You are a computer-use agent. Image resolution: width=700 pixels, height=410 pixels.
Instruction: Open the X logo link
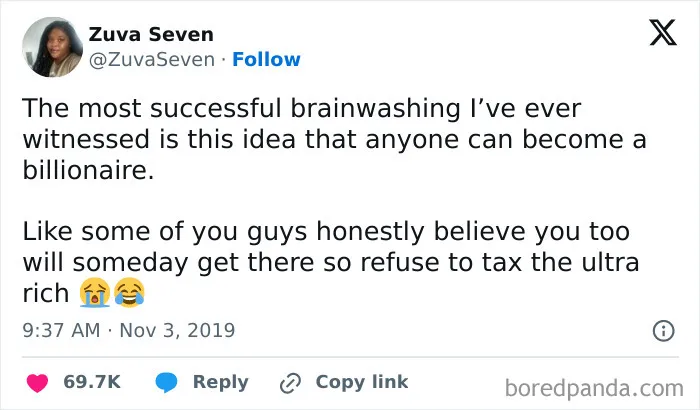click(663, 32)
